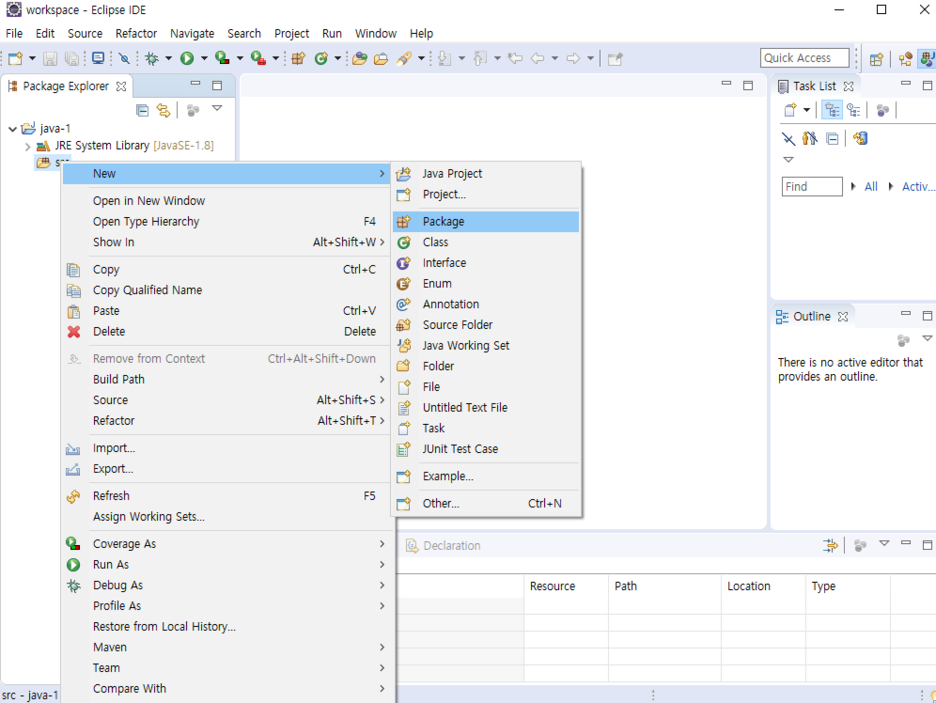This screenshot has width=936, height=703.
Task: Click Run As in the context menu
Action: point(227,565)
